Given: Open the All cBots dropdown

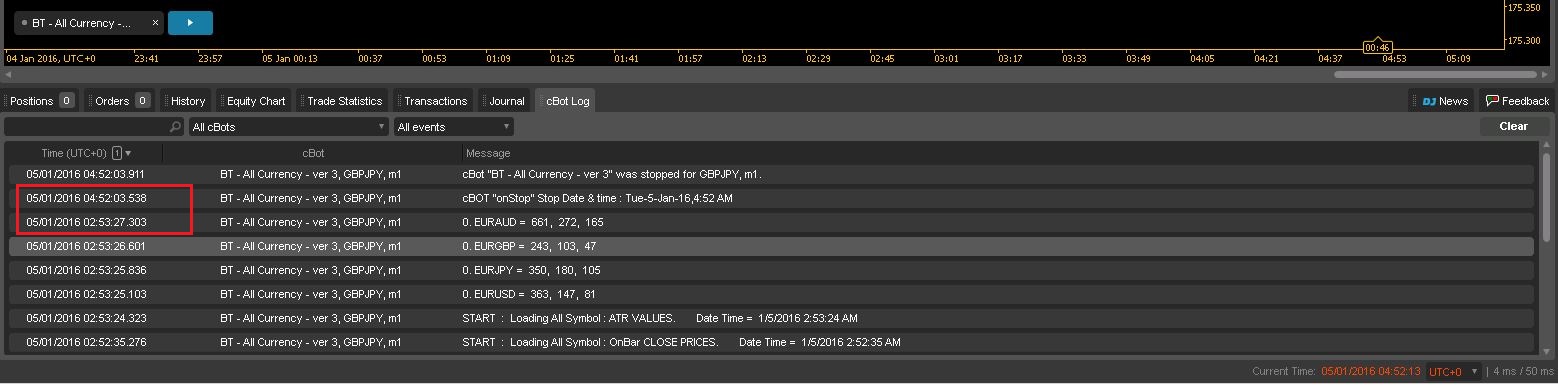Looking at the screenshot, I should point(288,127).
